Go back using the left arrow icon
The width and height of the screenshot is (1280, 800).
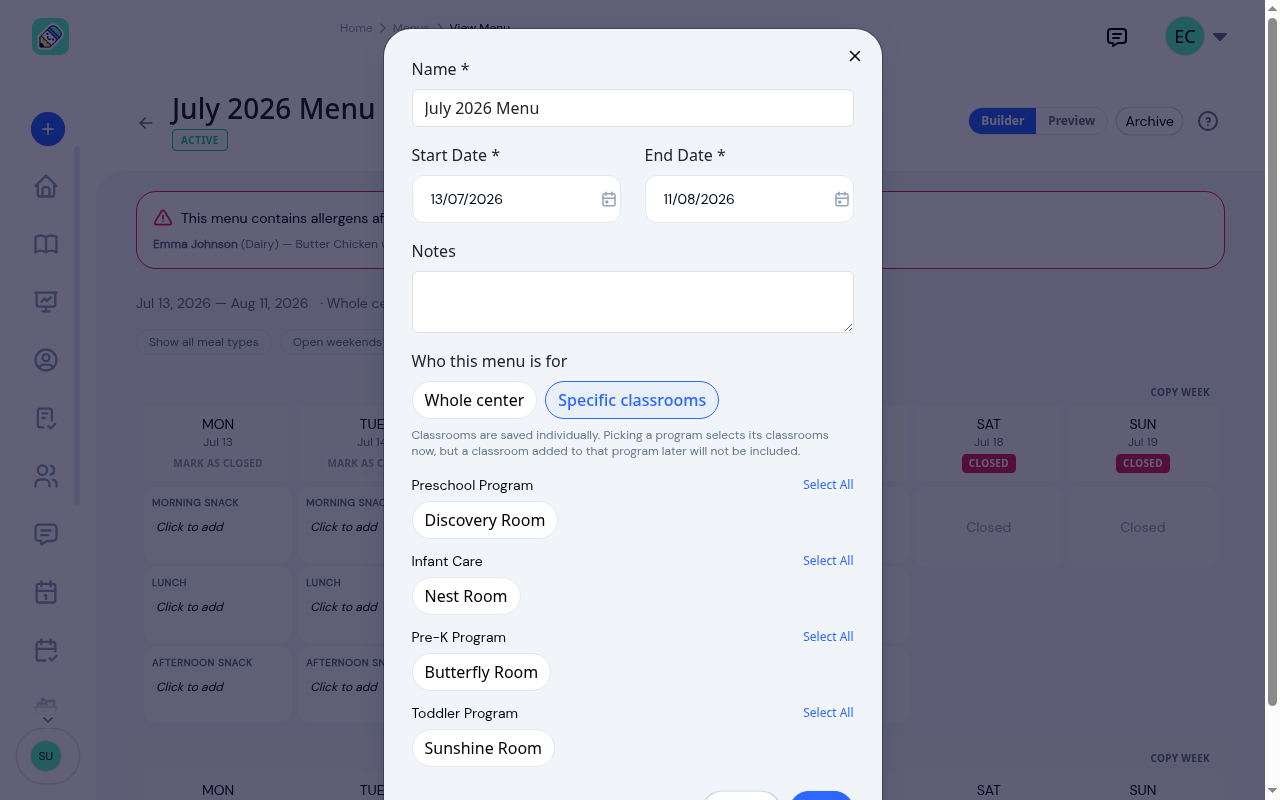tap(146, 123)
